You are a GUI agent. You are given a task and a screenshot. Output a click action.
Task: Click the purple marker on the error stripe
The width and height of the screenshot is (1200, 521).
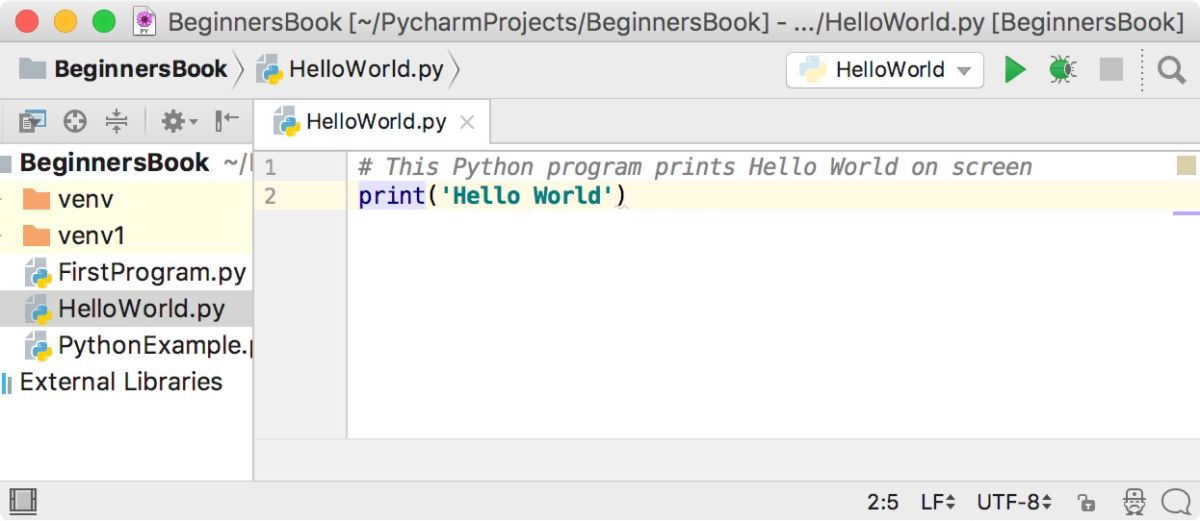pyautogui.click(x=1186, y=213)
